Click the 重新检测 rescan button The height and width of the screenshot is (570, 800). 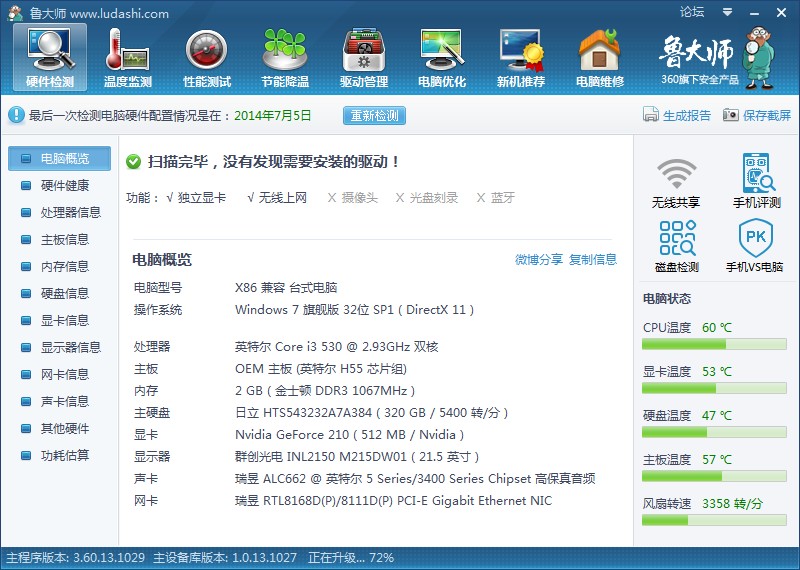[374, 115]
